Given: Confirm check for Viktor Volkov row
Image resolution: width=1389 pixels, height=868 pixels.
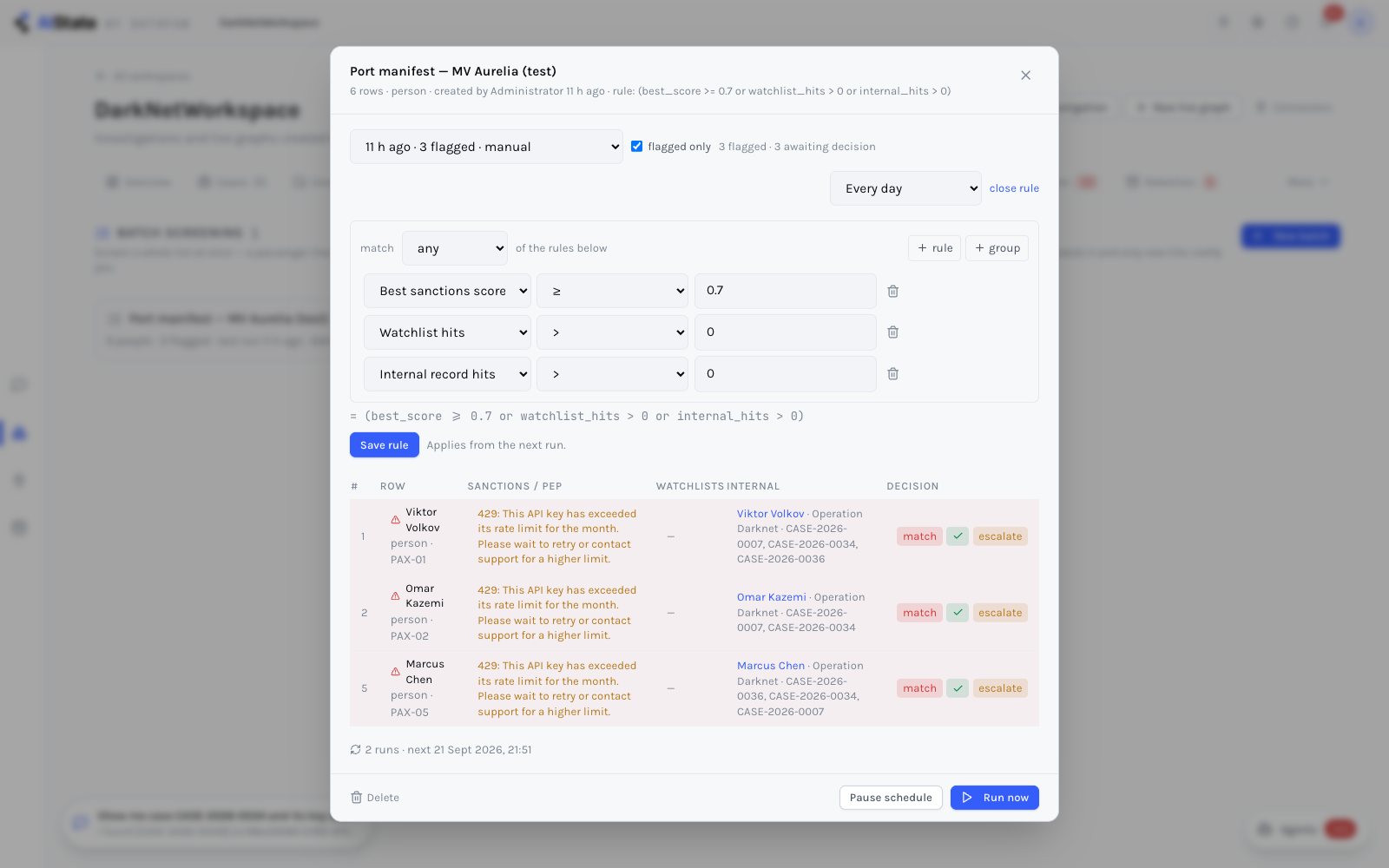Looking at the screenshot, I should [958, 536].
